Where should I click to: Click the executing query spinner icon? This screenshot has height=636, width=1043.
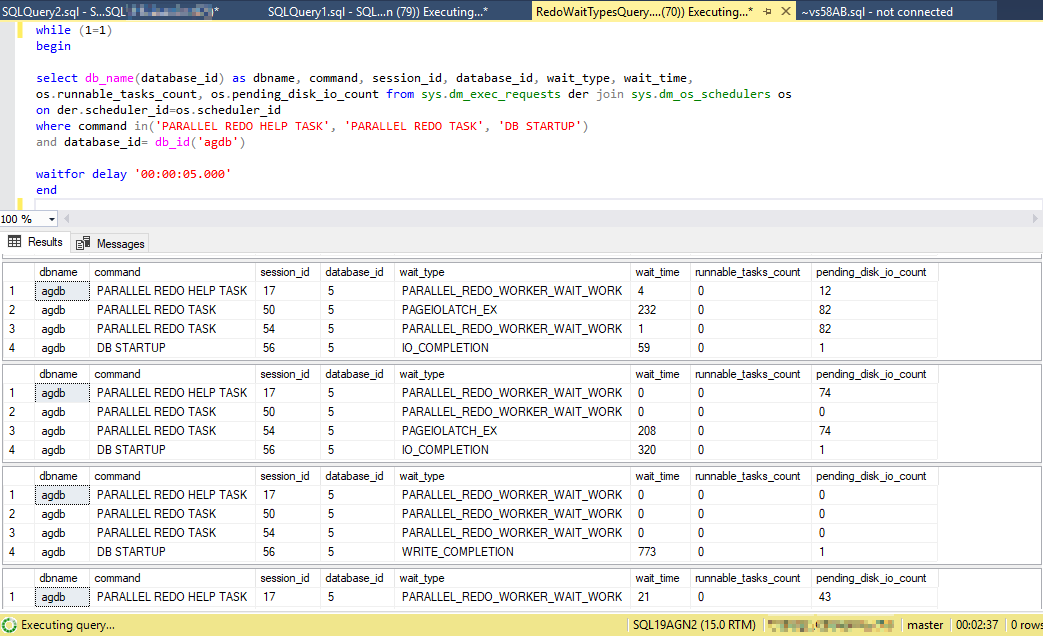click(x=9, y=625)
